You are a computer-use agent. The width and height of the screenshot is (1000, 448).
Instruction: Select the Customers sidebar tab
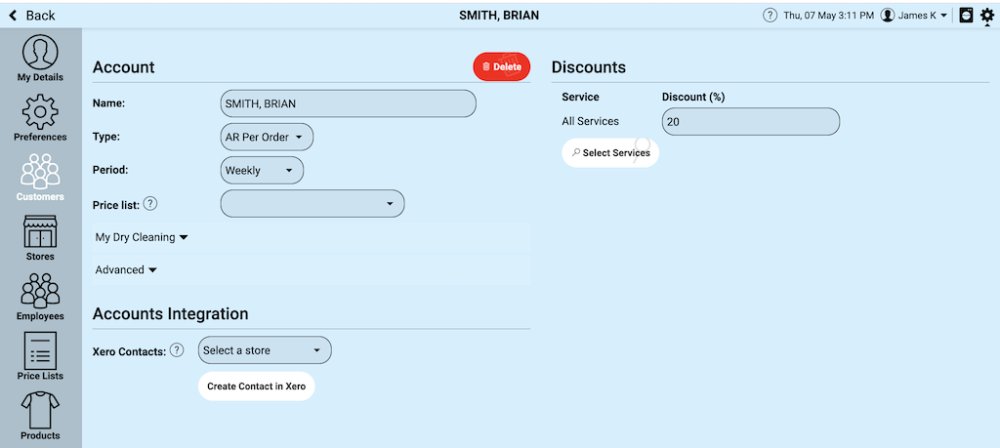[40, 178]
